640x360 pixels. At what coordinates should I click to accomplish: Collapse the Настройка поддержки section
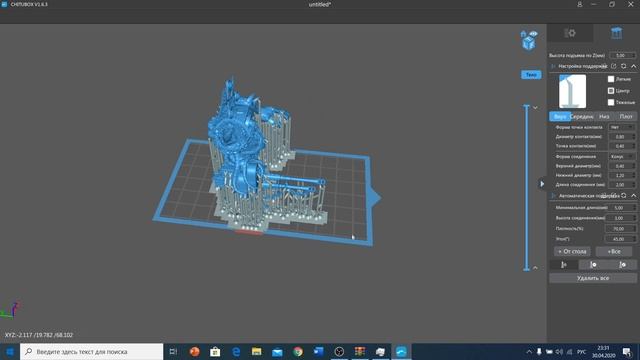point(633,66)
